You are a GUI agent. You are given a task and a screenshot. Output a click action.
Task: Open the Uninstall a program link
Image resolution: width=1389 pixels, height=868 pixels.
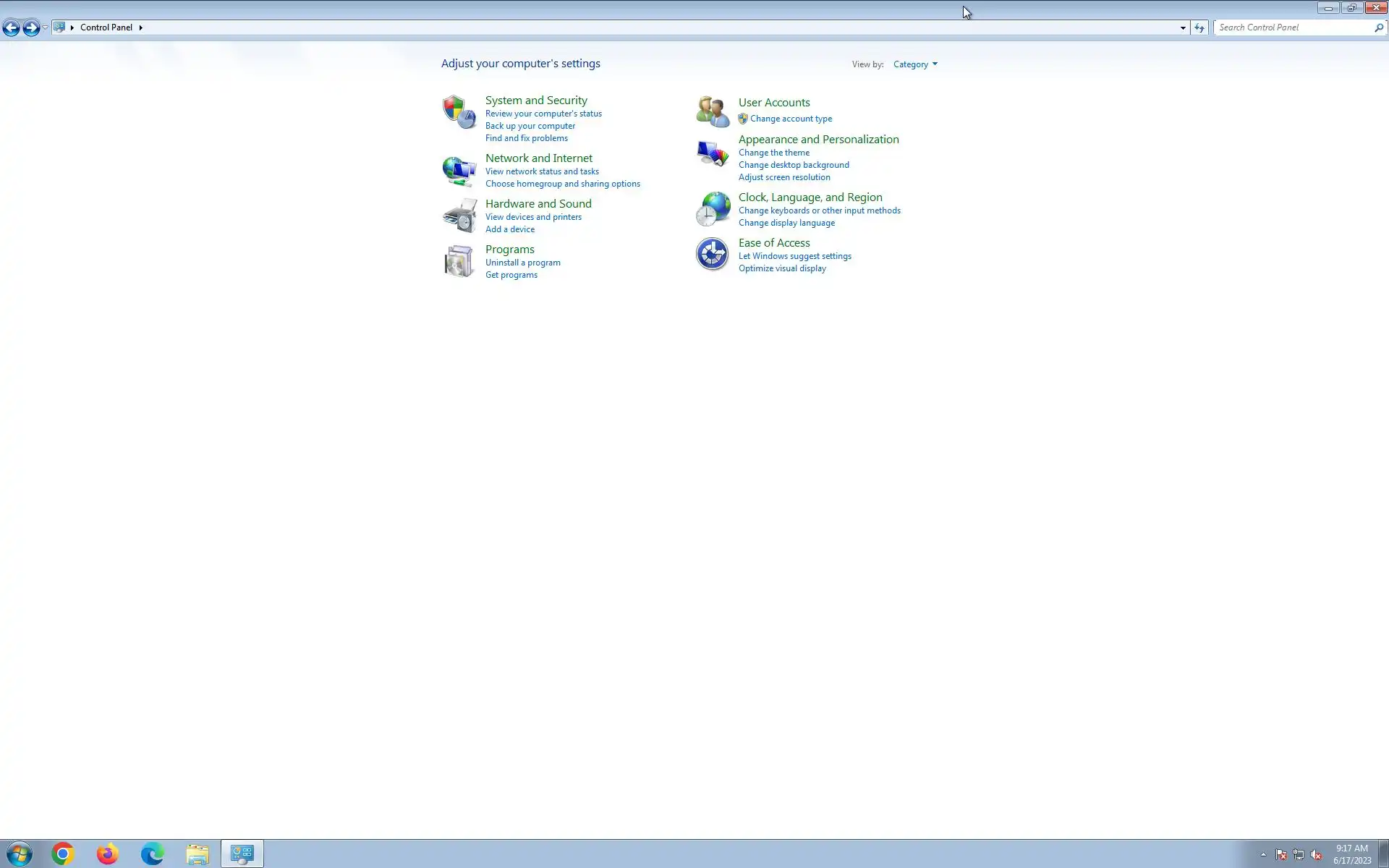point(522,263)
